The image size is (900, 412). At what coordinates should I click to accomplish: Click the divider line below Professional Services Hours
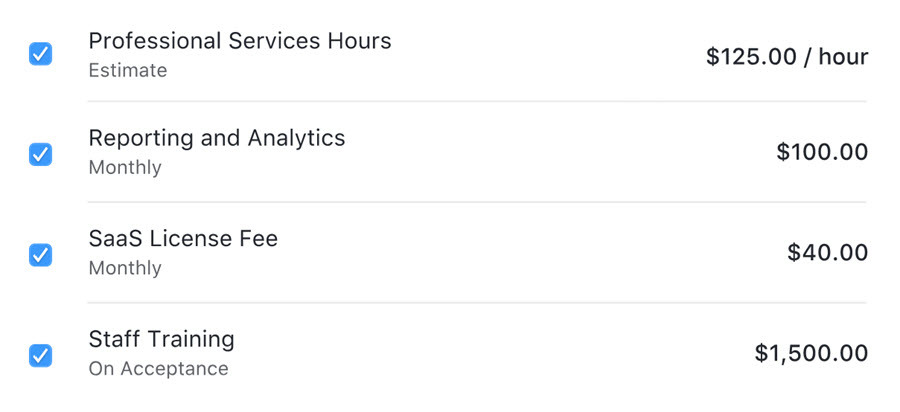pos(477,101)
